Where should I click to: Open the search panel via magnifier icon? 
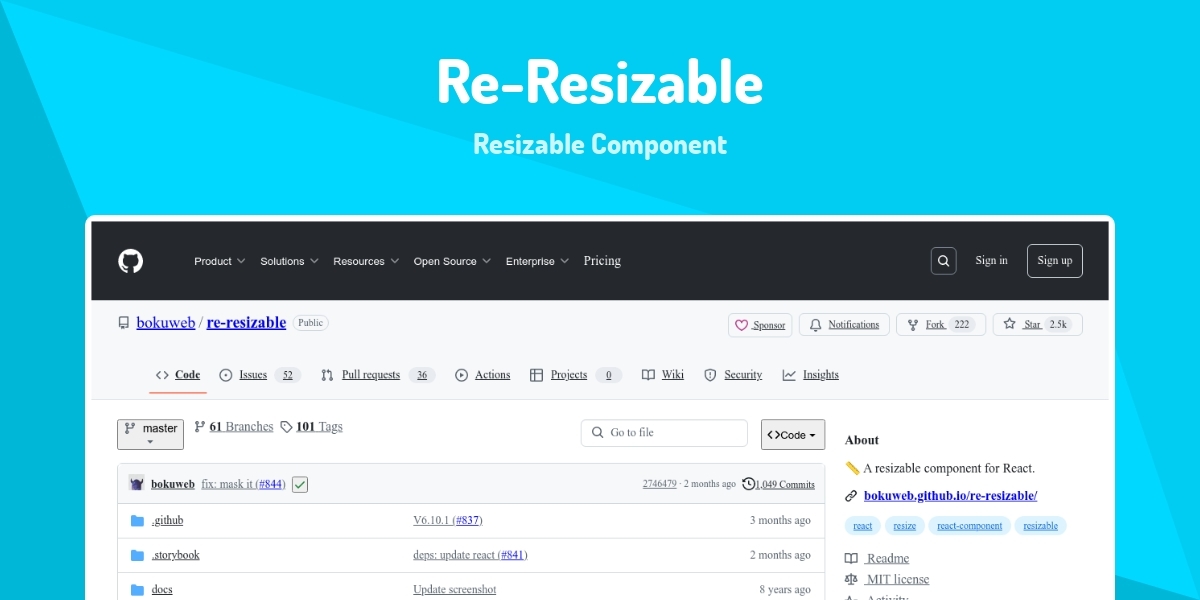943,260
